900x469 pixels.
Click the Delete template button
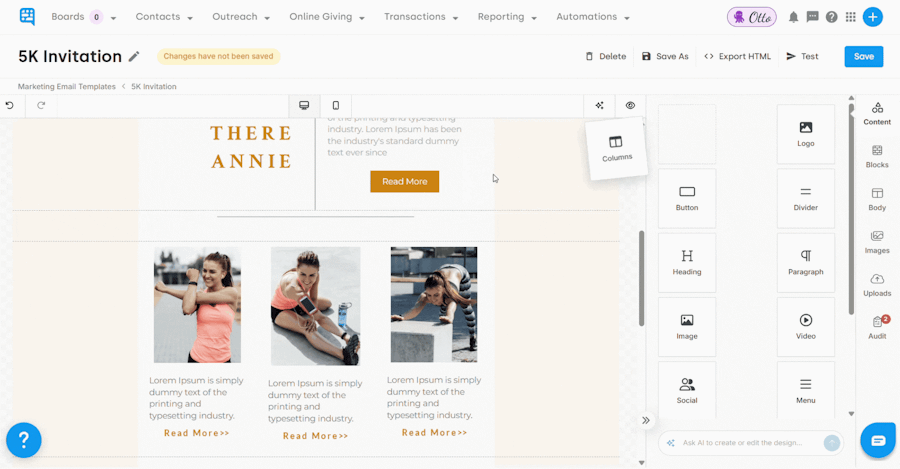tap(606, 56)
